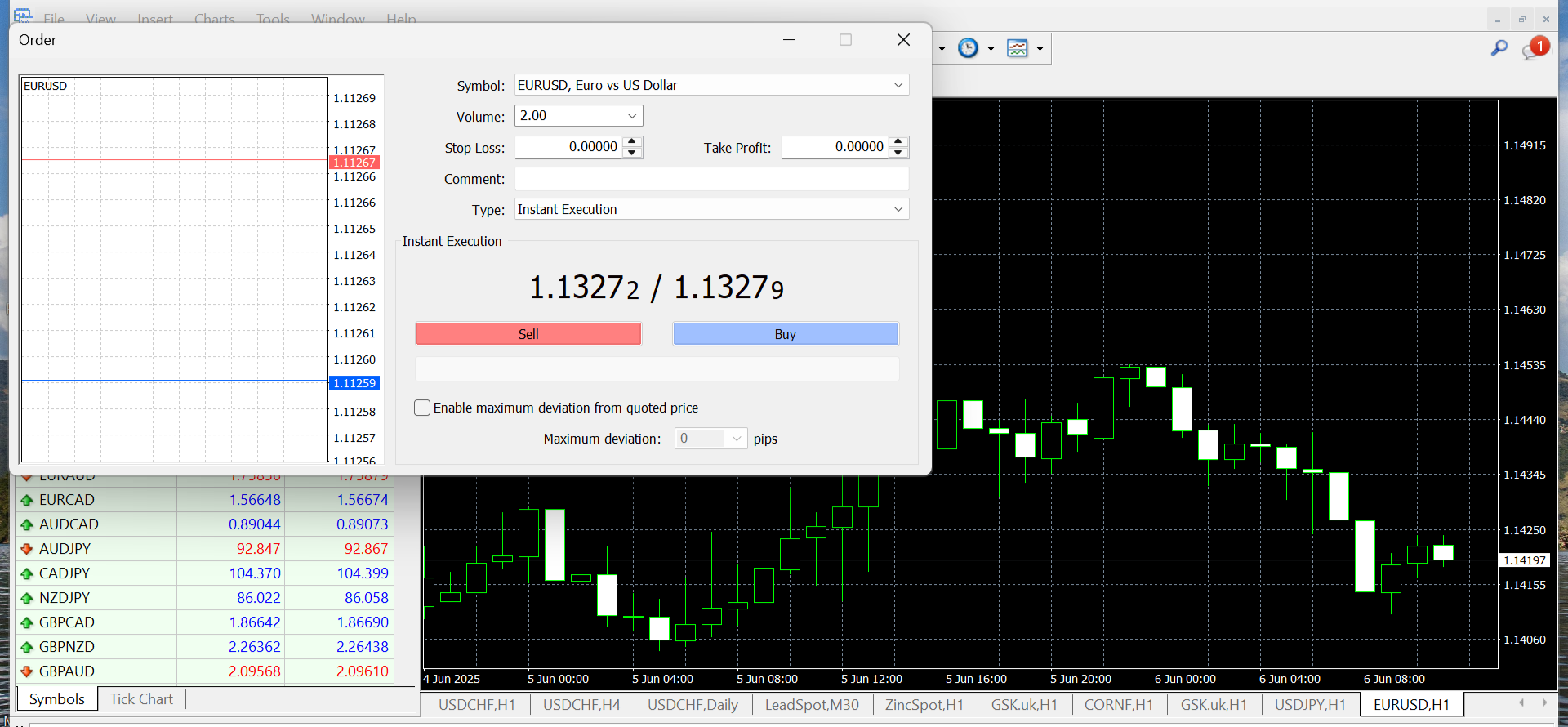Switch to the Tick Chart tab
This screenshot has width=1568, height=727.
(141, 699)
